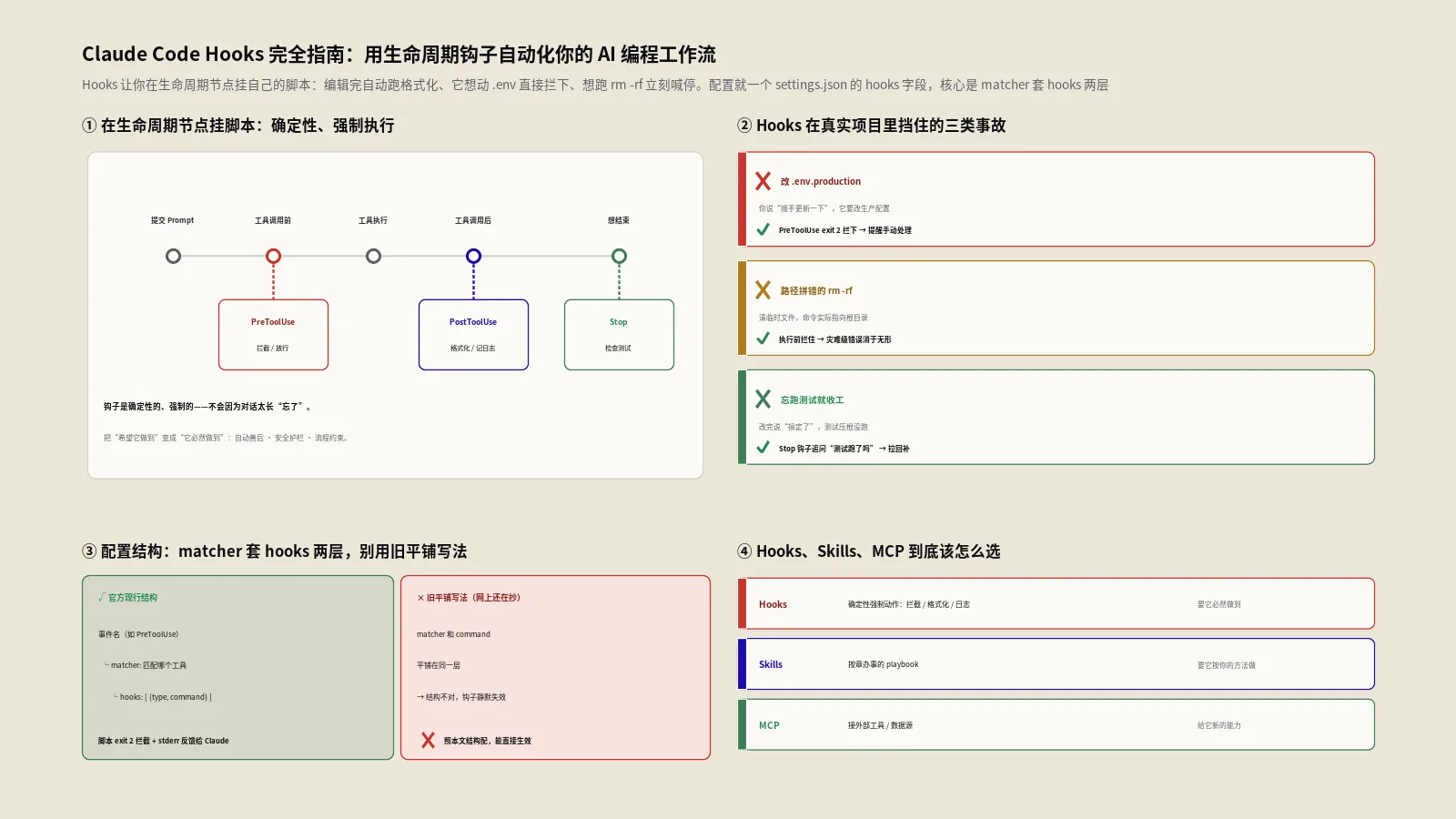Click the line 脚本 exit 2 拦截 + stderr 反馈给 Claude

coord(164,741)
